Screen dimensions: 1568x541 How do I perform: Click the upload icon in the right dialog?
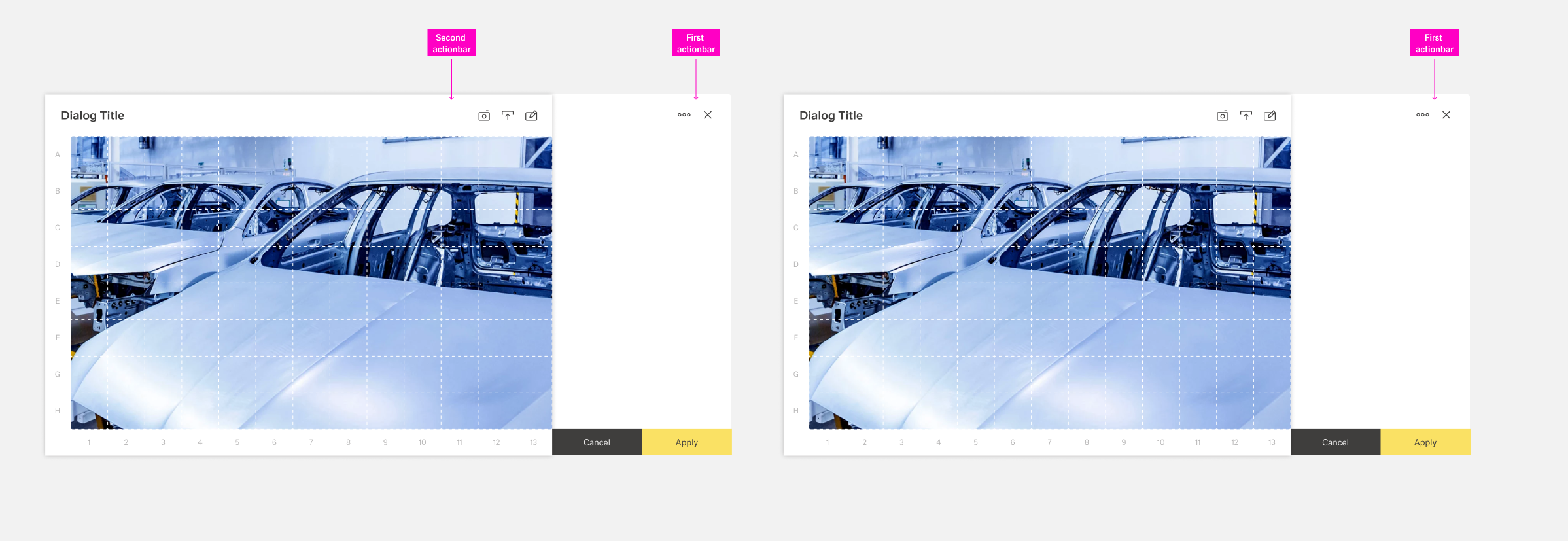[1246, 116]
